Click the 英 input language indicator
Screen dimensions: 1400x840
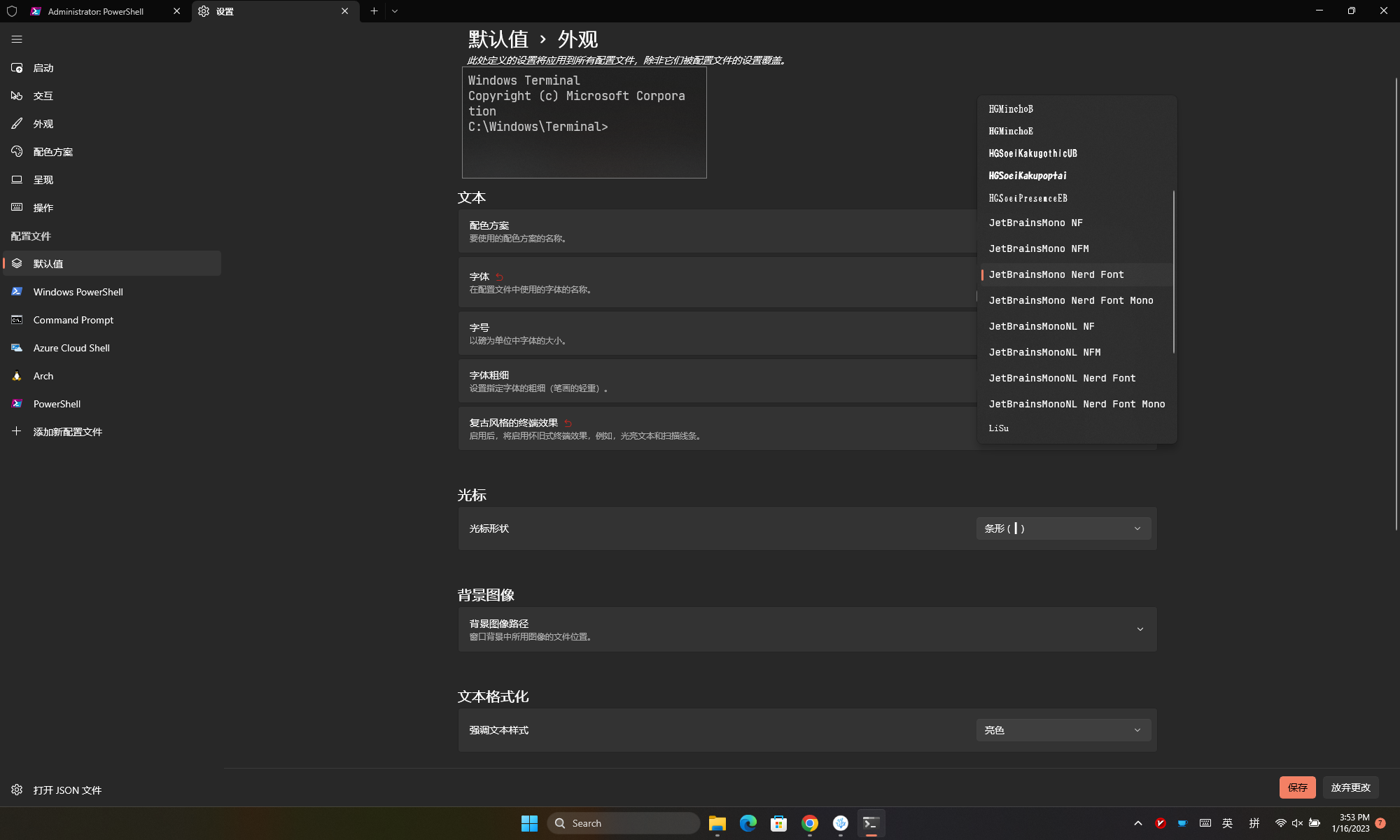click(1227, 823)
